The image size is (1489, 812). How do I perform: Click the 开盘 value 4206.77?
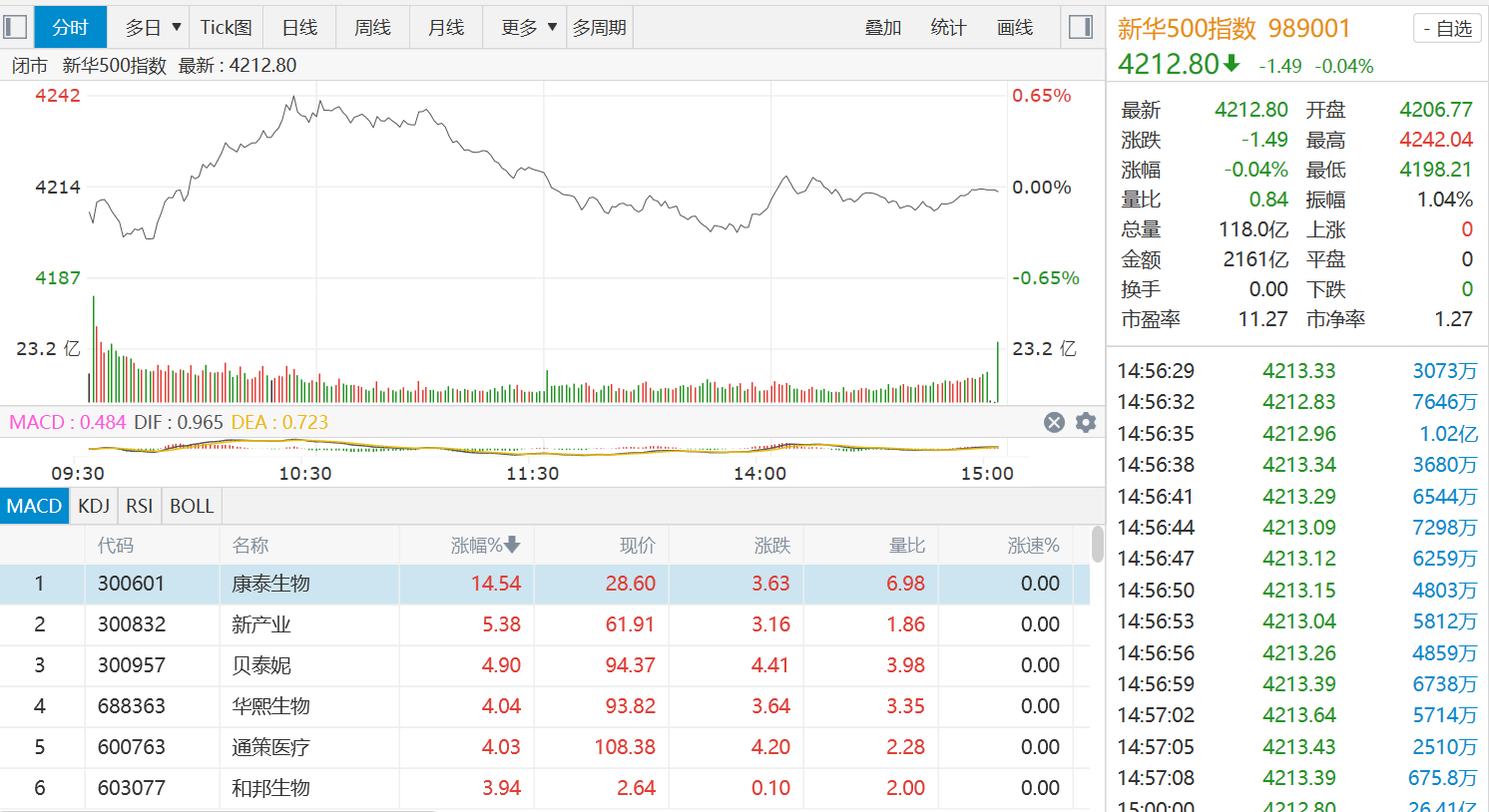coord(1435,110)
